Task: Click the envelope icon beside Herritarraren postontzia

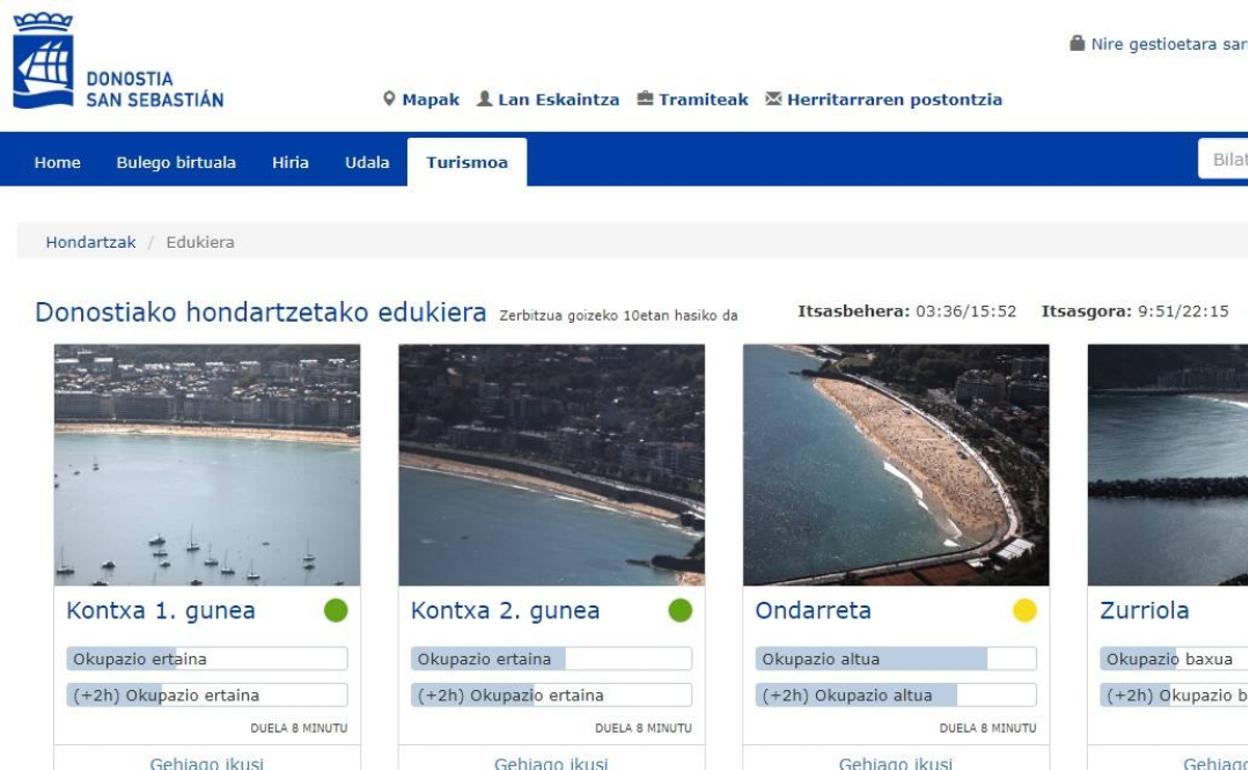Action: [x=773, y=100]
